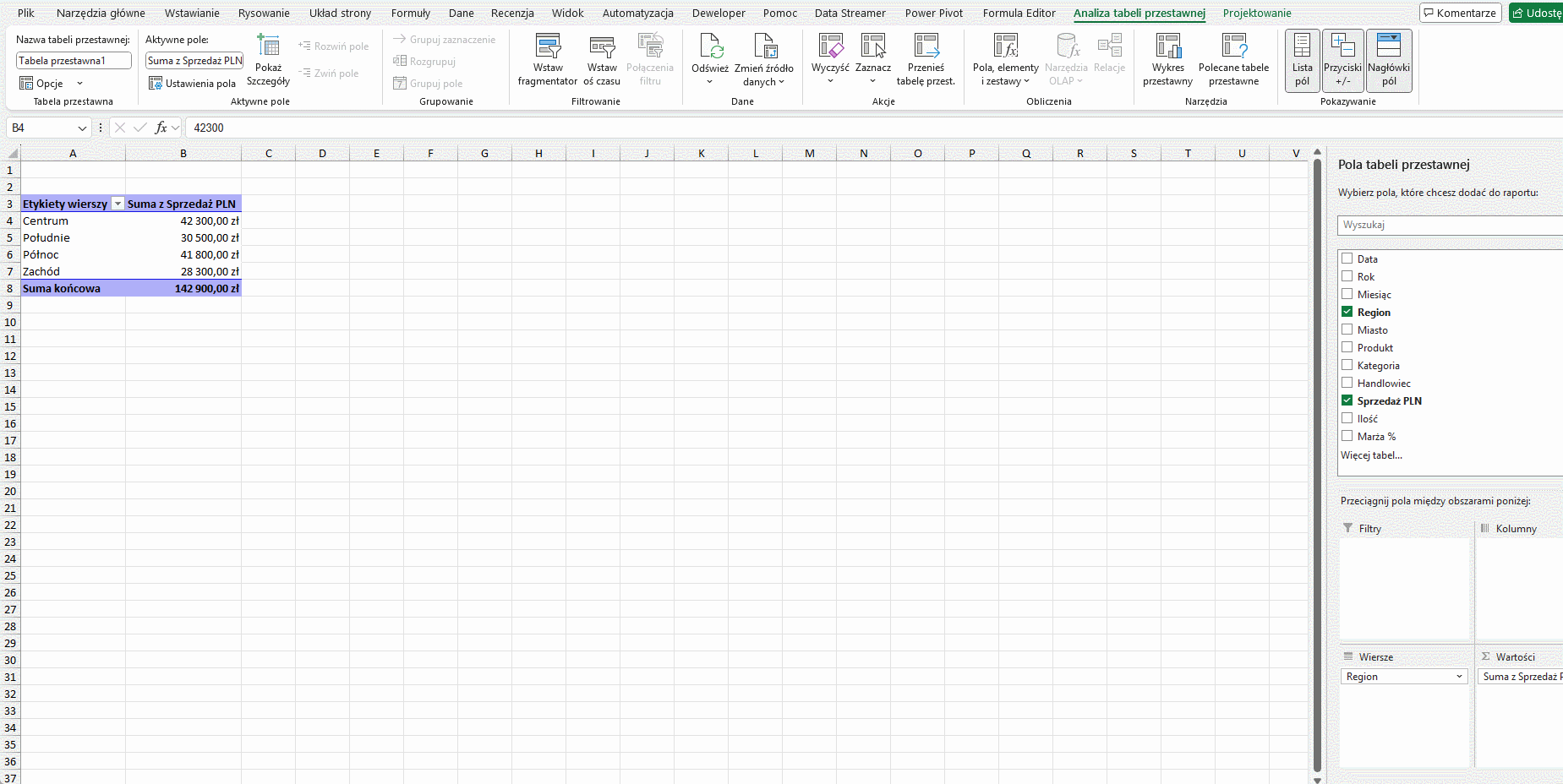This screenshot has width=1563, height=784.
Task: Switch to the Projektowanie tab
Action: point(1256,13)
